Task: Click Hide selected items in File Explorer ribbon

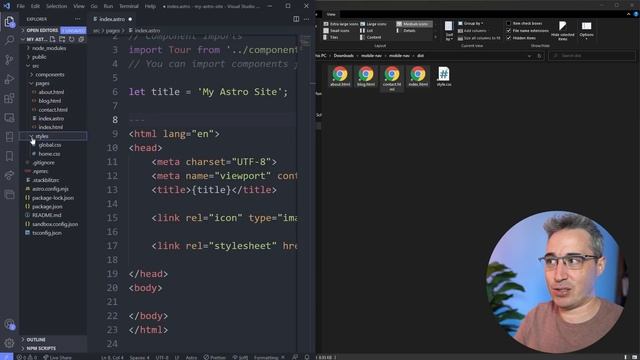Action: [x=562, y=31]
